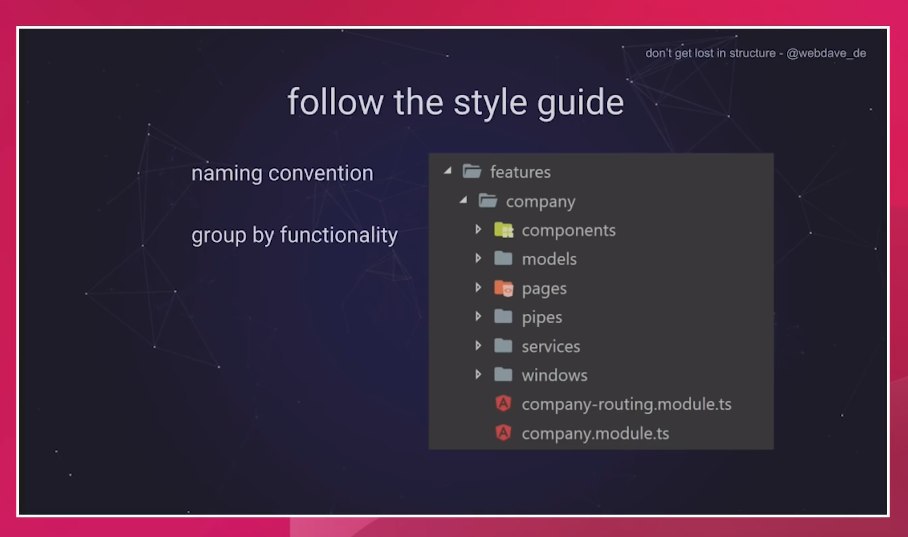Expand the windows folder arrow
The height and width of the screenshot is (537, 908).
478,374
